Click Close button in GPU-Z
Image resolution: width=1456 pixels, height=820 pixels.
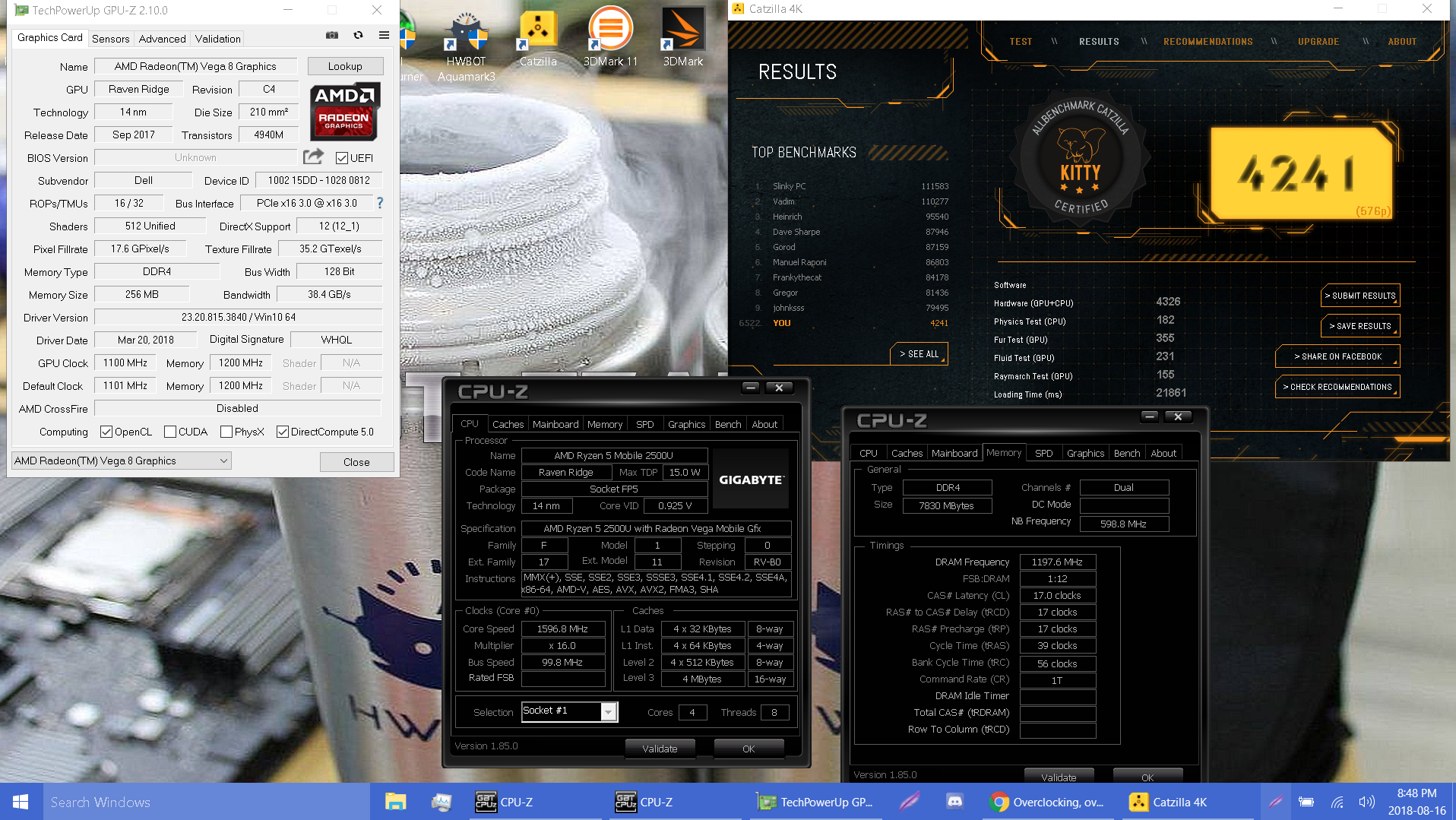[356, 462]
